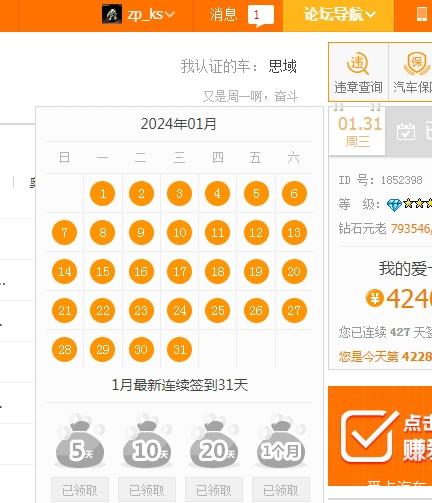Select calendar day 17 circle
Image resolution: width=432 pixels, height=503 pixels.
(179, 271)
